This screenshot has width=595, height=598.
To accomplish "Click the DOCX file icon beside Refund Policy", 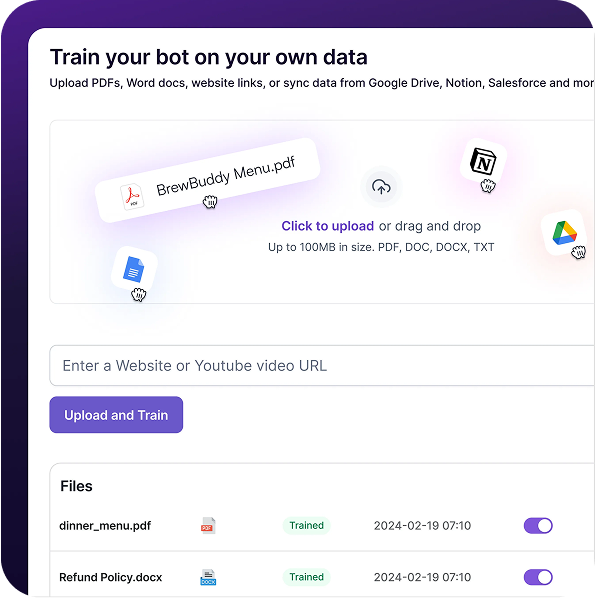I will point(208,577).
